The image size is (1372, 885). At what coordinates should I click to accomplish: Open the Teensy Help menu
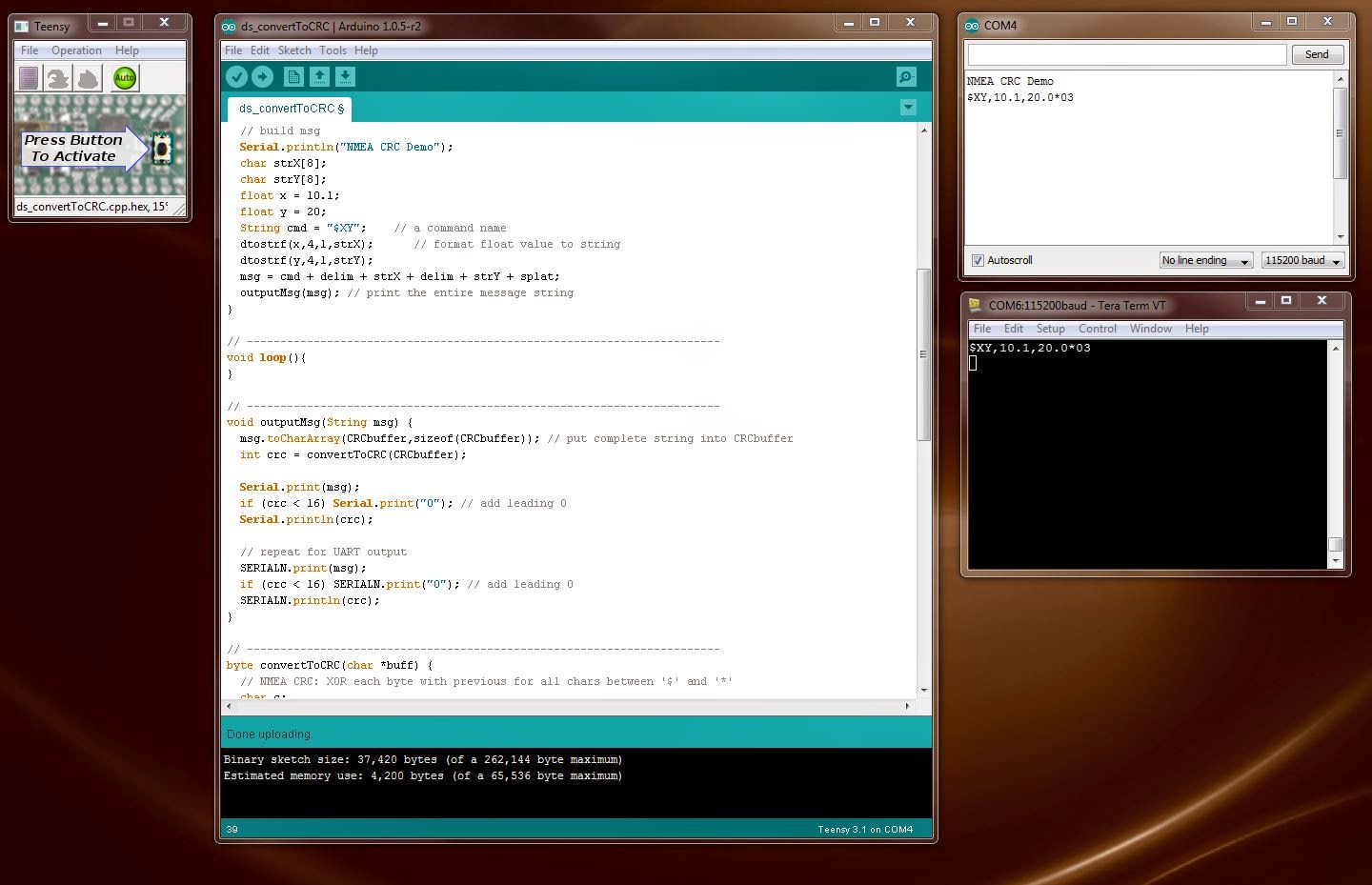(127, 50)
